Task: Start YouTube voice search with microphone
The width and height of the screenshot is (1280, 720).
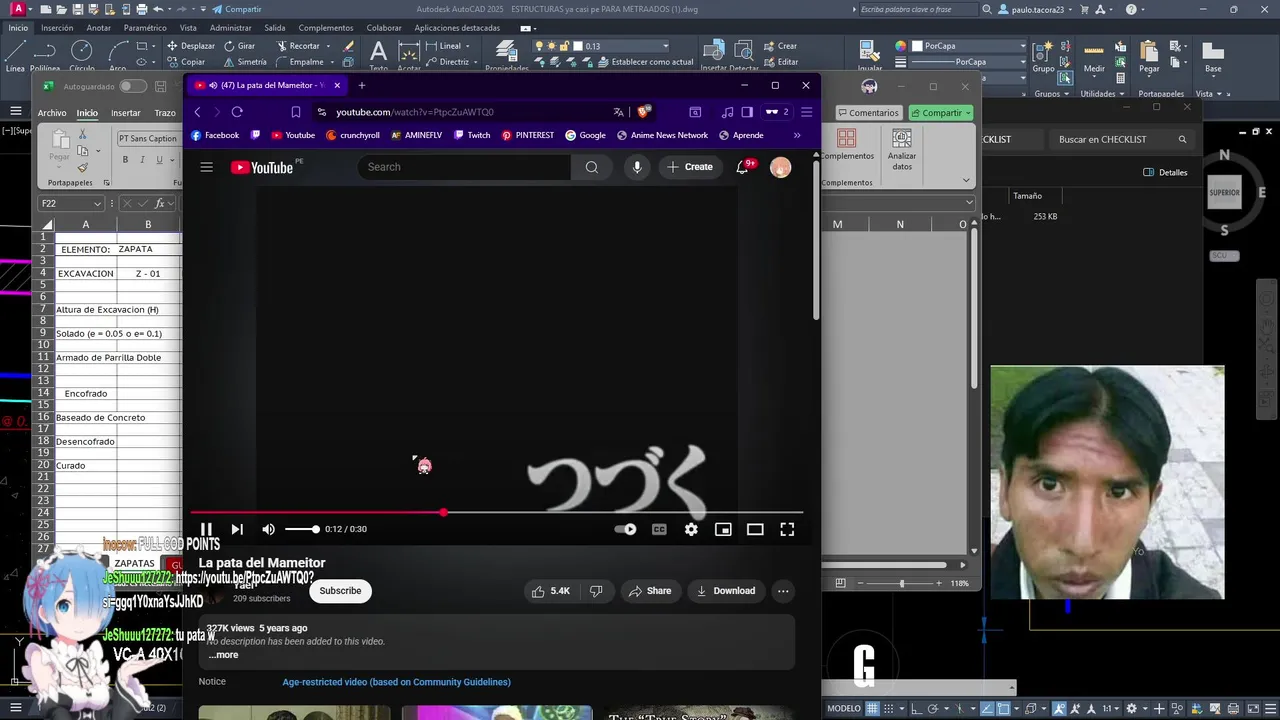Action: 637,167
